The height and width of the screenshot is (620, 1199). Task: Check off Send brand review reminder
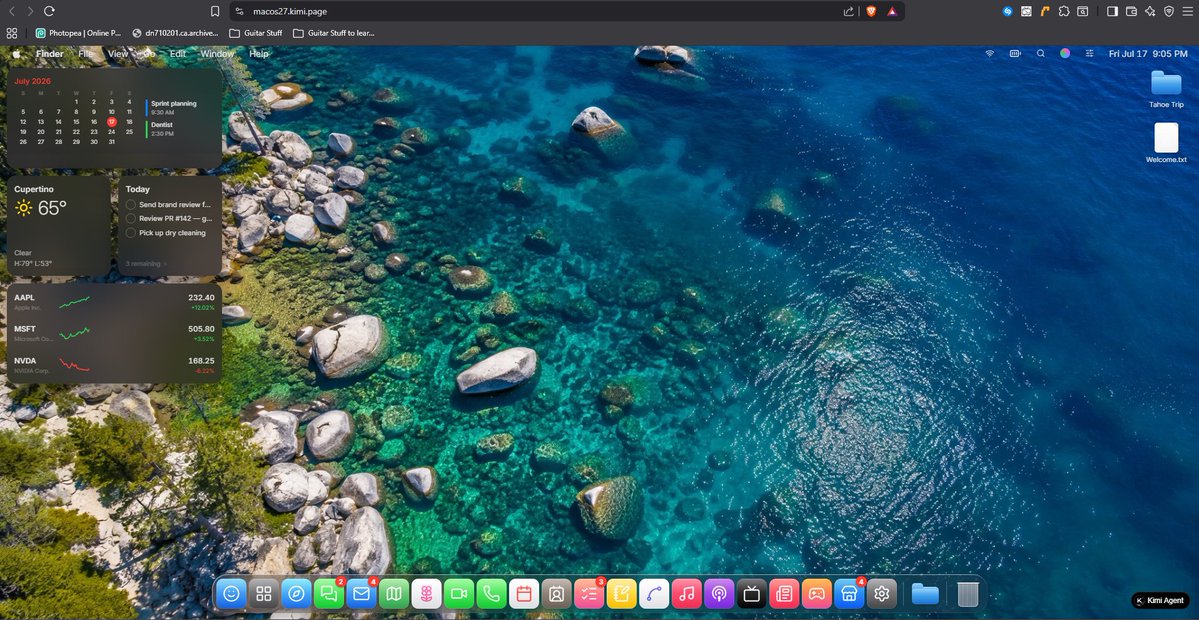tap(131, 205)
